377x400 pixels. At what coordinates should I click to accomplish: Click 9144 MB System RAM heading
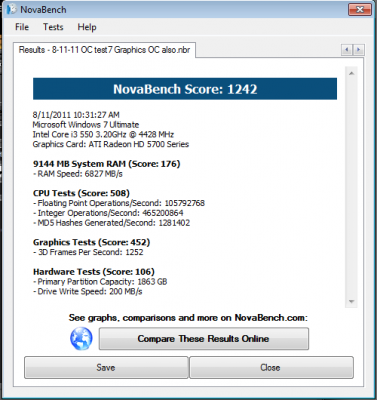pos(106,164)
